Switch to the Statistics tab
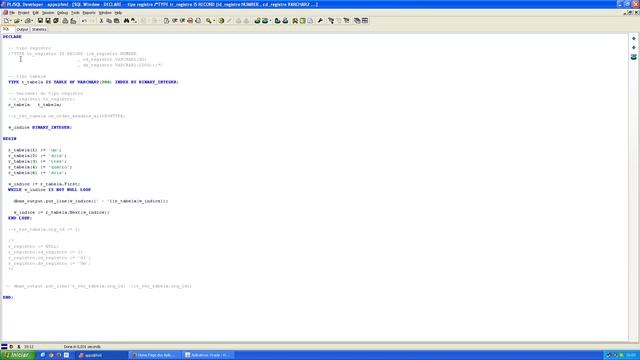This screenshot has height=360, width=640. click(x=39, y=29)
